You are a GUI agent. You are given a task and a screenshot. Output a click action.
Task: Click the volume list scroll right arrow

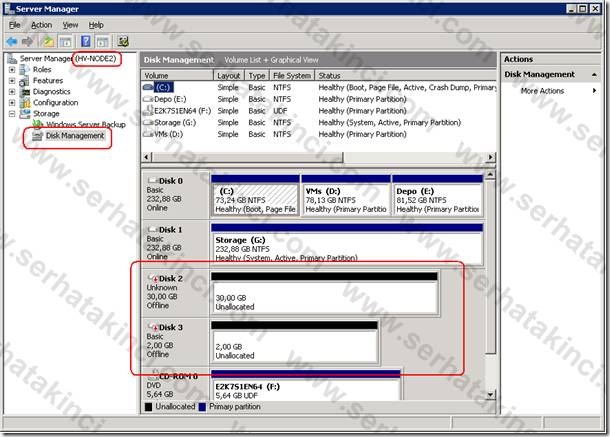coord(491,157)
